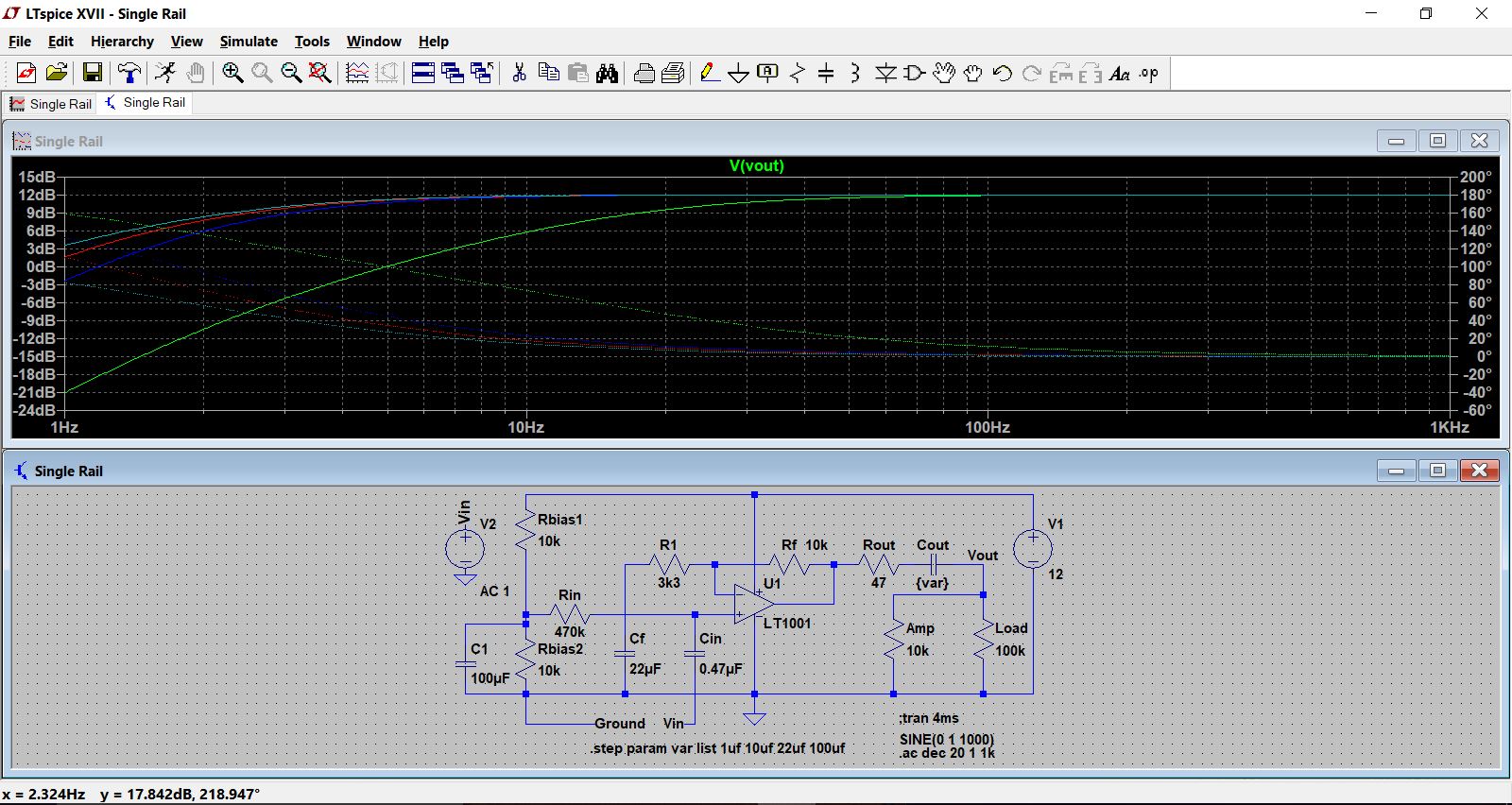1512x805 pixels.
Task: Click the Zoom Out magnifier icon
Action: pos(291,73)
